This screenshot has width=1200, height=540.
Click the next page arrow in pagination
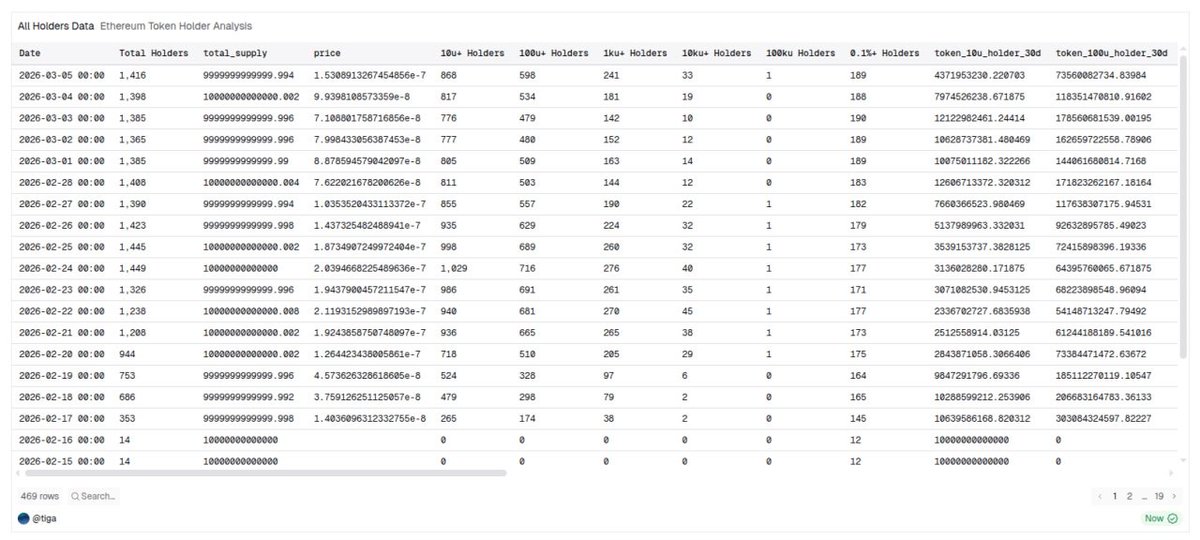click(x=1174, y=496)
